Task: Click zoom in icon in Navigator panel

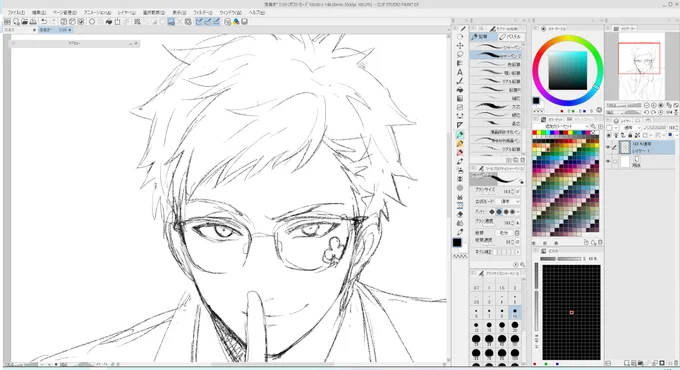Action: tap(654, 105)
